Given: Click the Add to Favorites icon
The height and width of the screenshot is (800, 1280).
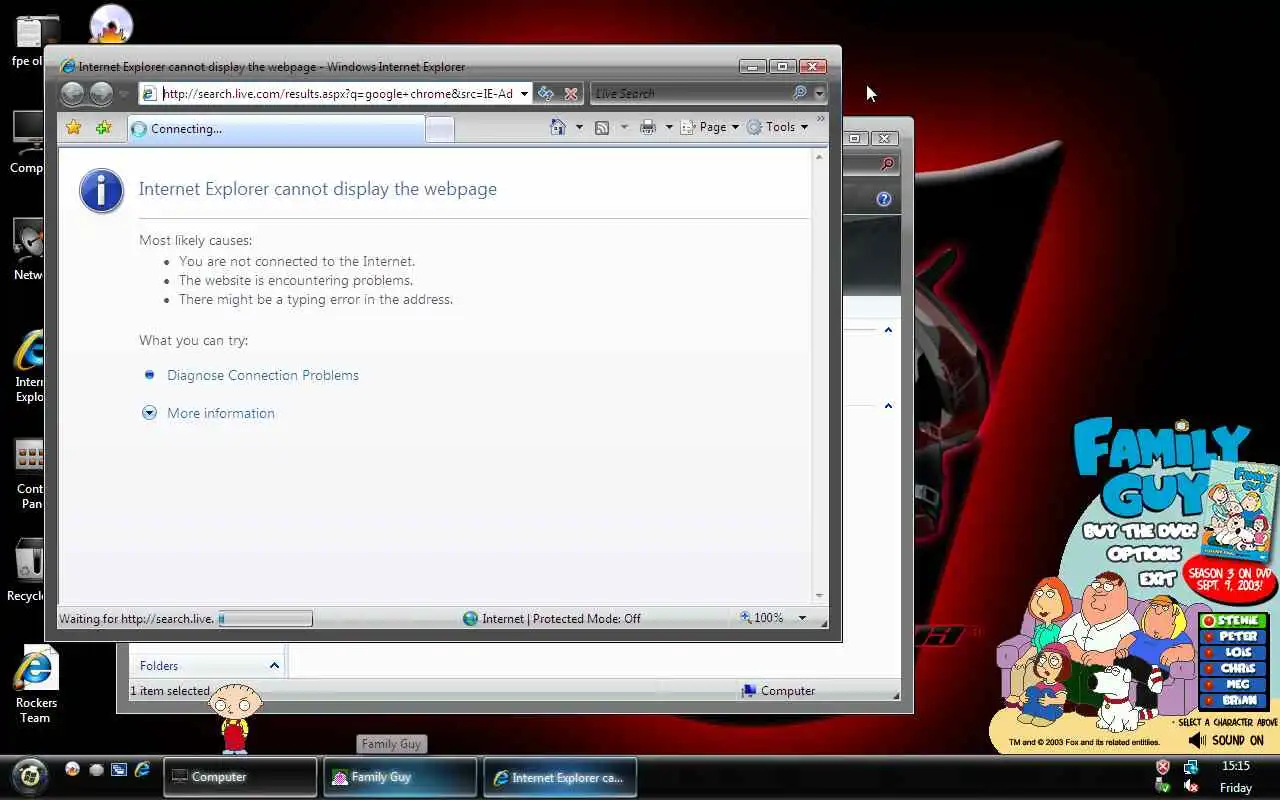Looking at the screenshot, I should click(103, 127).
